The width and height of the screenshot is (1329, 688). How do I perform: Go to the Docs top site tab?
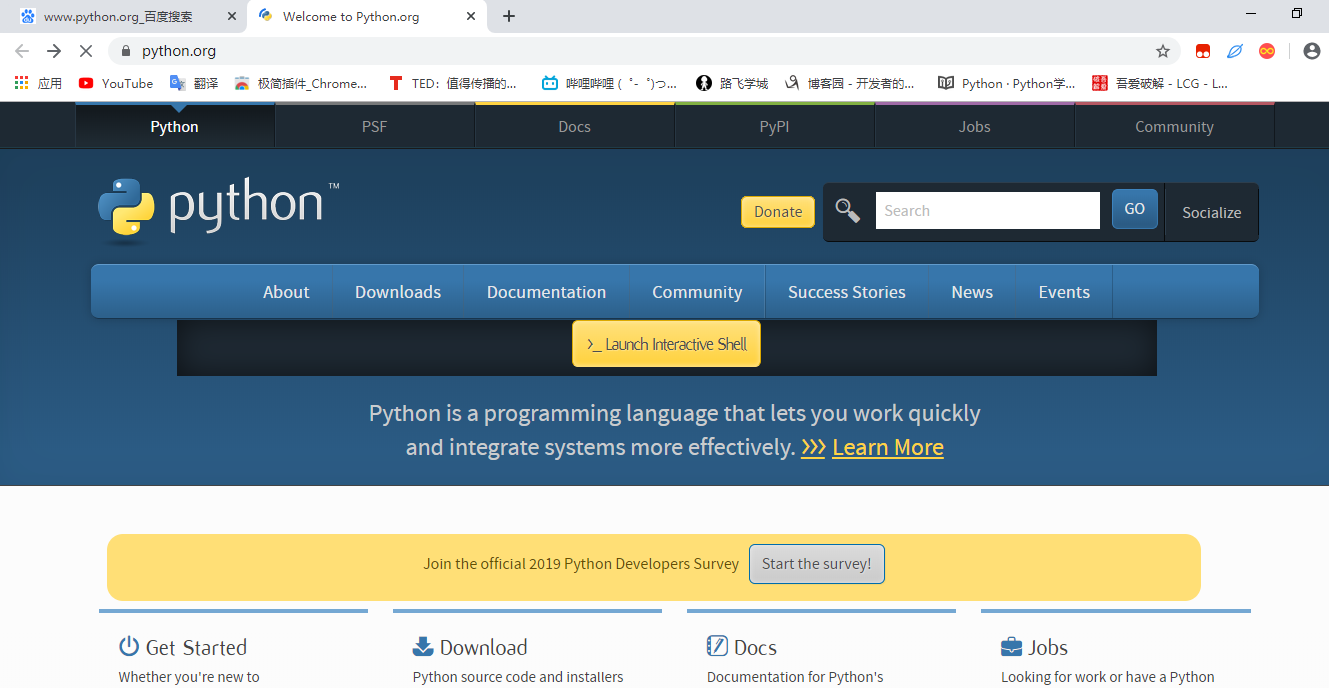click(x=575, y=127)
